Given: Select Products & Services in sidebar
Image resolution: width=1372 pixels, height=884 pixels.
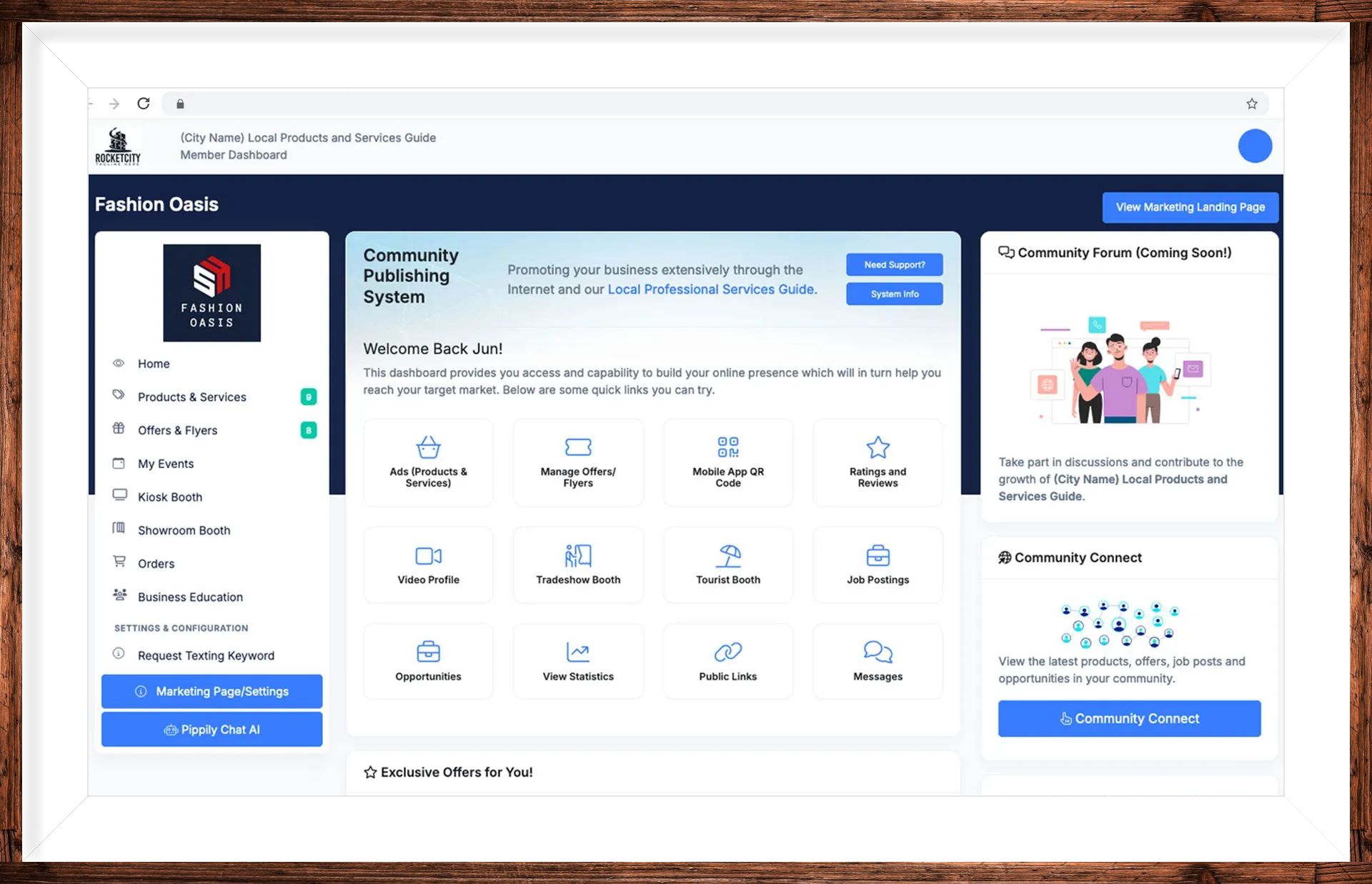Looking at the screenshot, I should coord(192,397).
